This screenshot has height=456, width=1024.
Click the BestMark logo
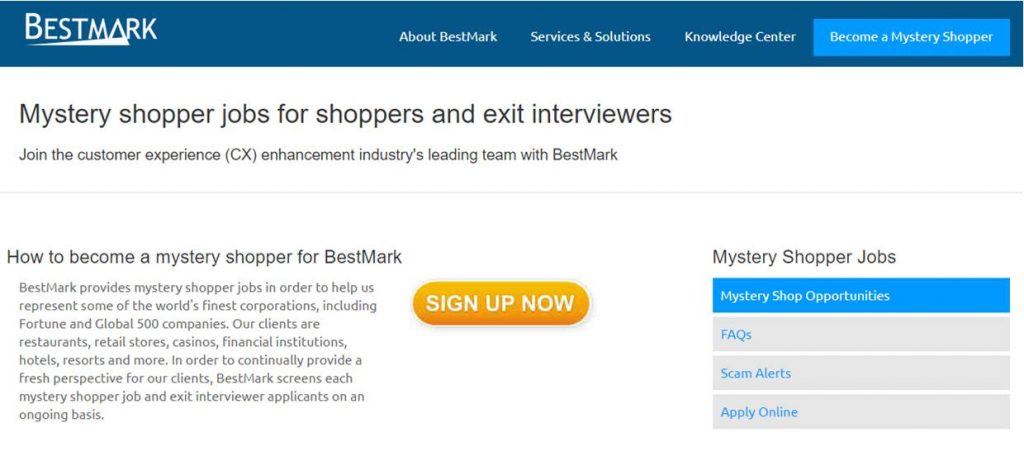coord(91,30)
